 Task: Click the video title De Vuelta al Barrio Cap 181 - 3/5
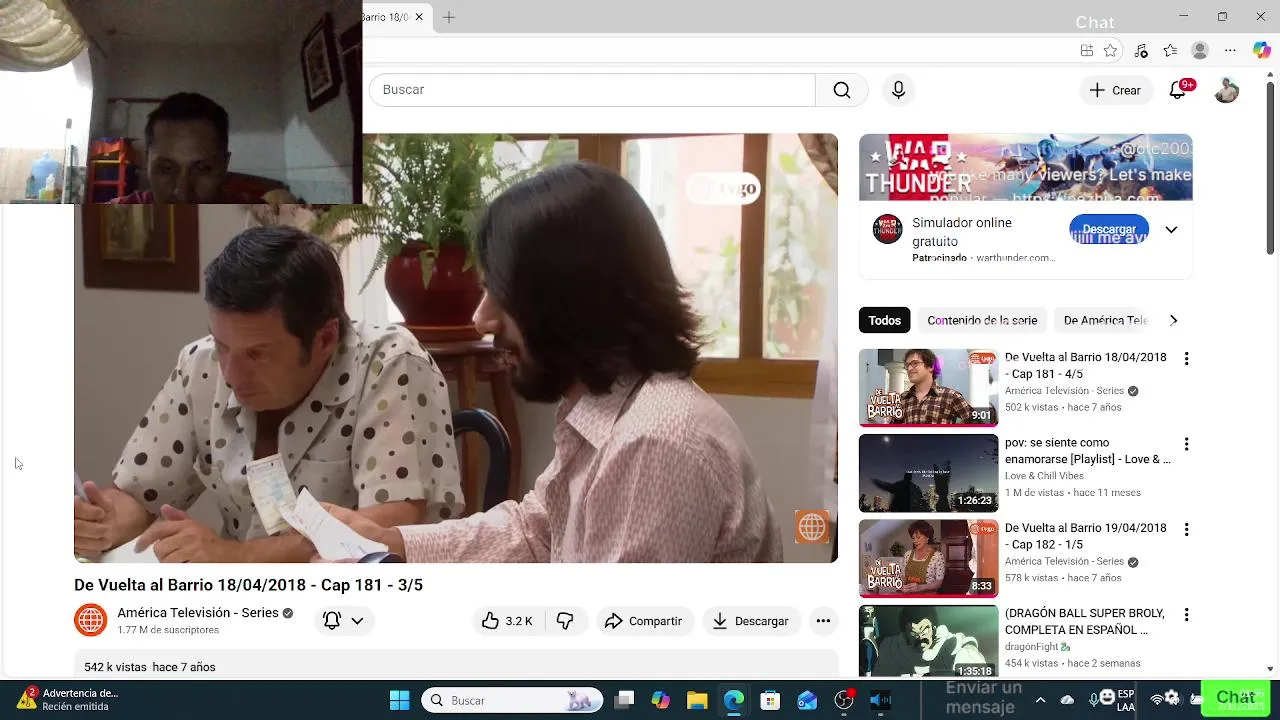coord(248,585)
